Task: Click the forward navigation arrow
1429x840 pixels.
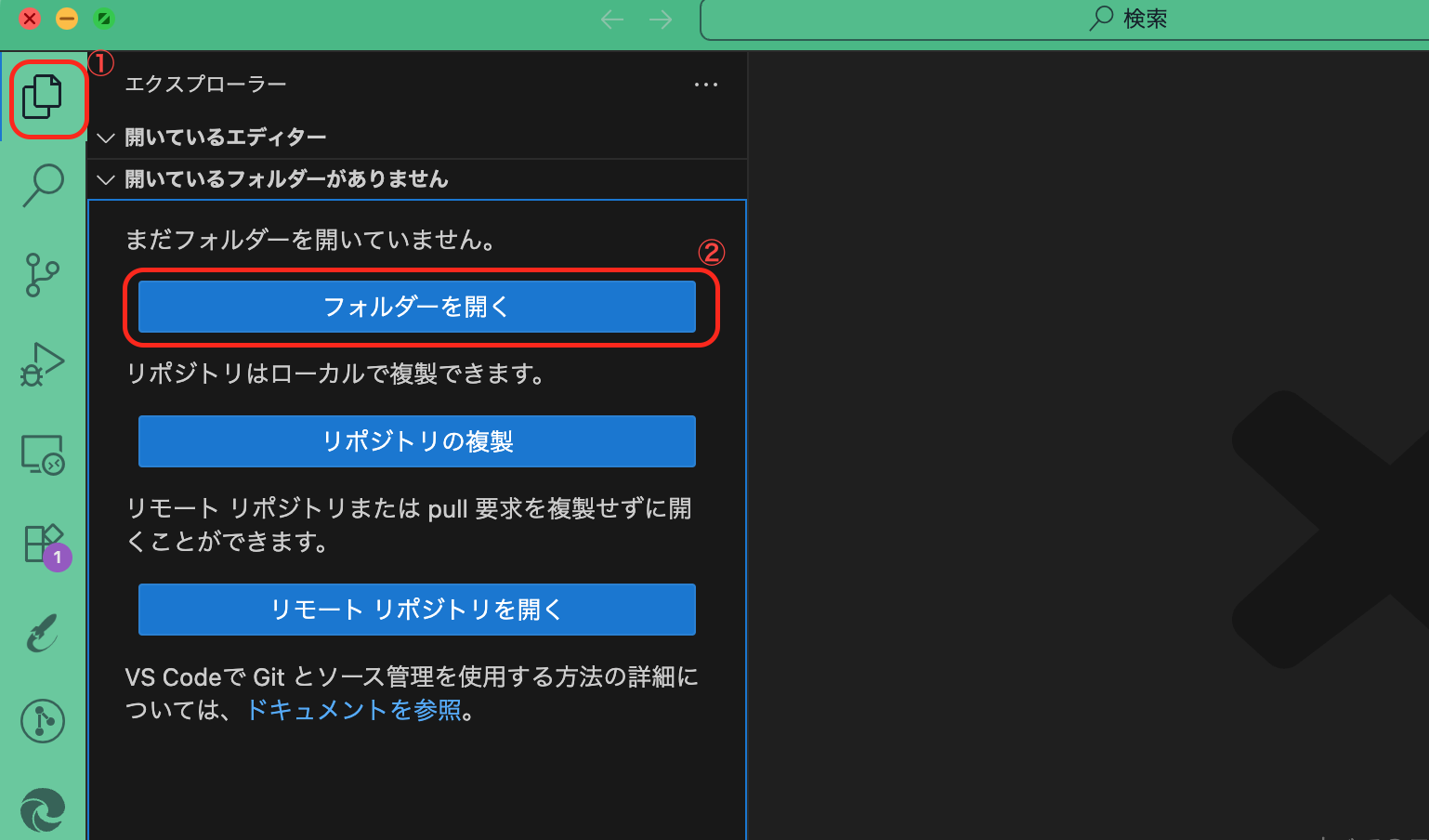Action: click(x=660, y=19)
